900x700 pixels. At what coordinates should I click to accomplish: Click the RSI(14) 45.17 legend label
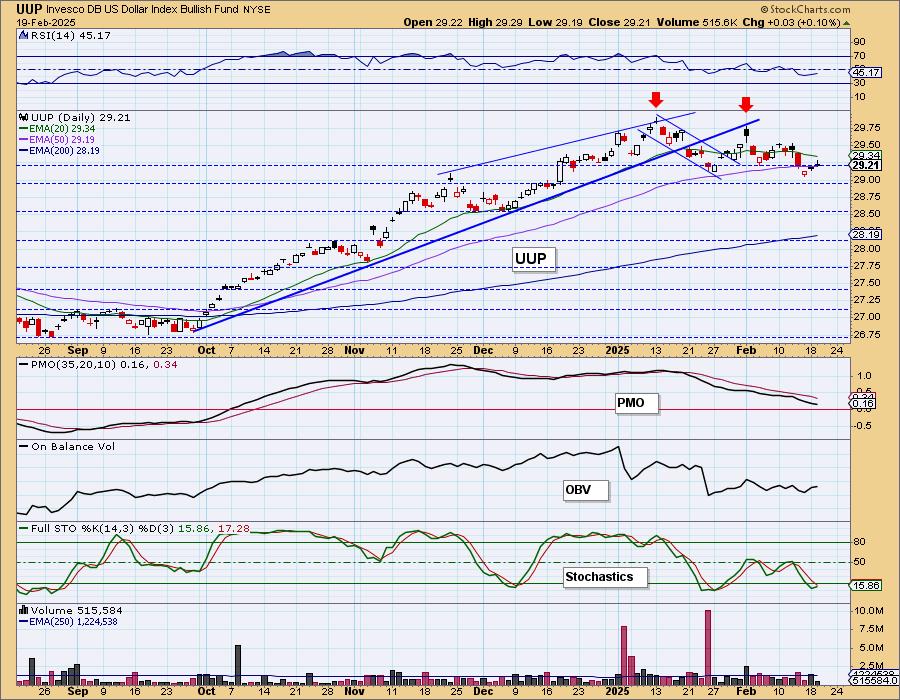coord(71,35)
